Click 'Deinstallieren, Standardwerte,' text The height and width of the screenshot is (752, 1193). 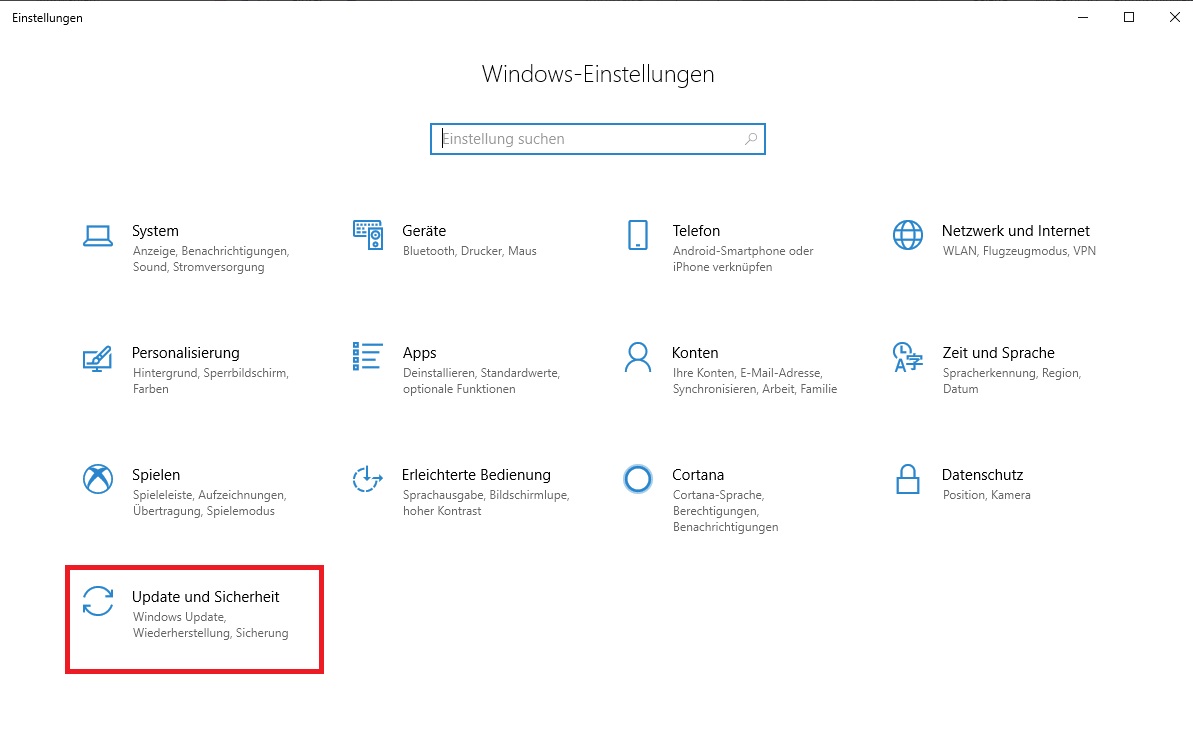click(481, 373)
